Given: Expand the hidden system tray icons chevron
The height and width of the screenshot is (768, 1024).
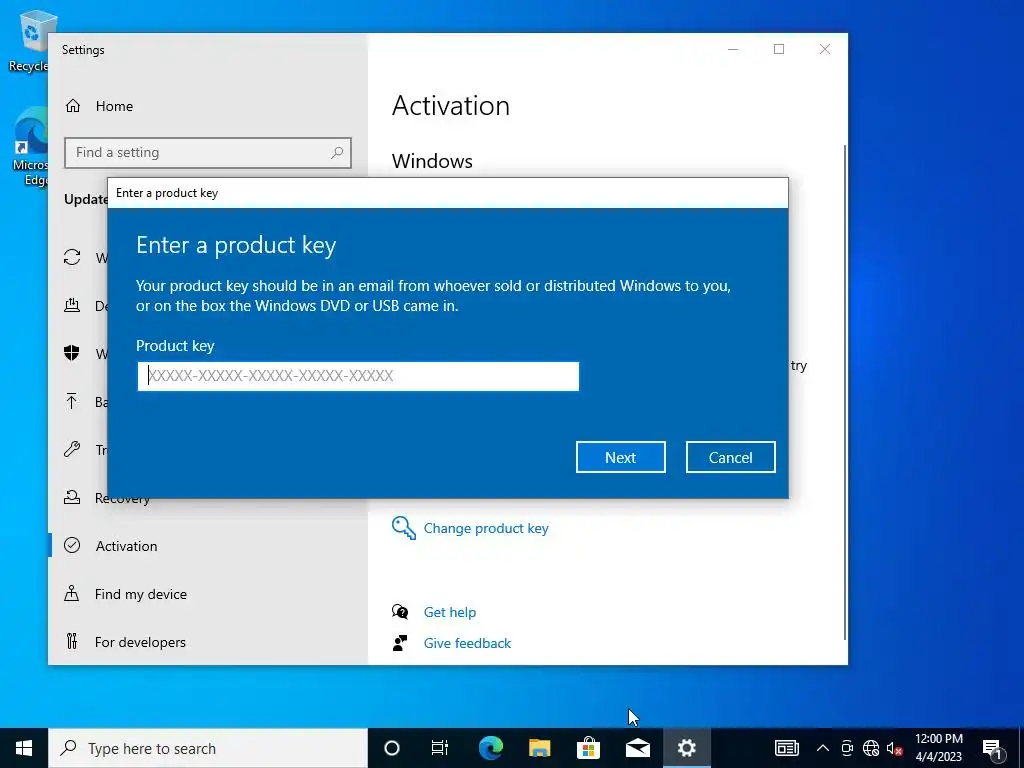Looking at the screenshot, I should pyautogui.click(x=823, y=748).
